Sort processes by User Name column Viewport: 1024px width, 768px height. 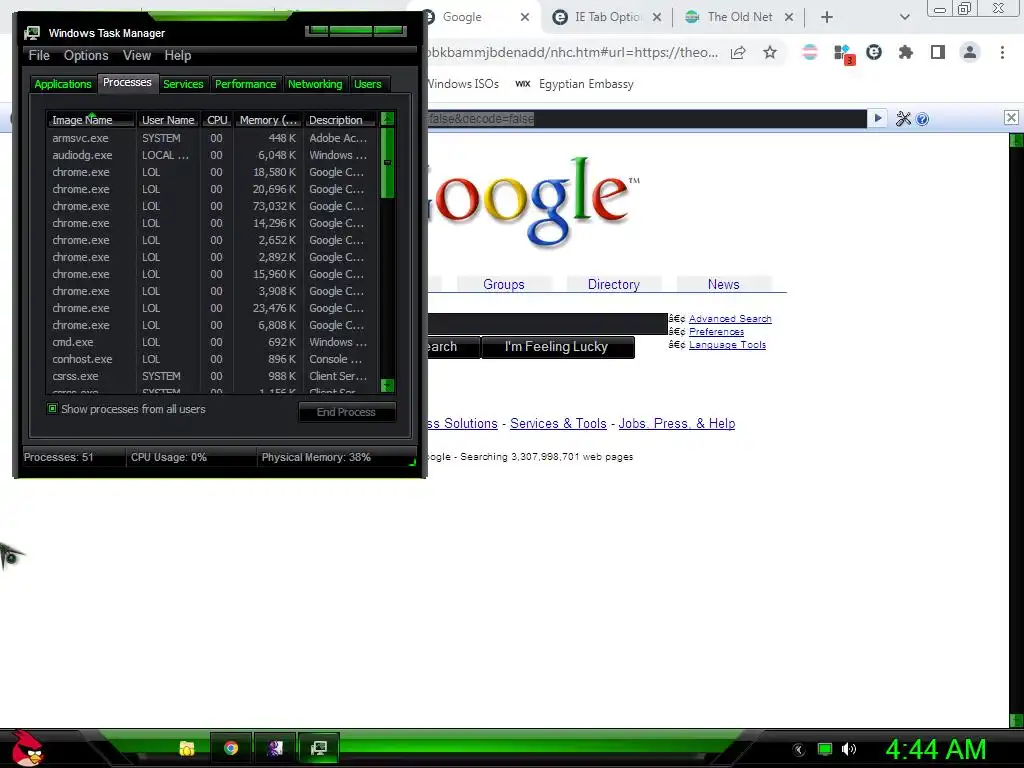click(x=168, y=120)
